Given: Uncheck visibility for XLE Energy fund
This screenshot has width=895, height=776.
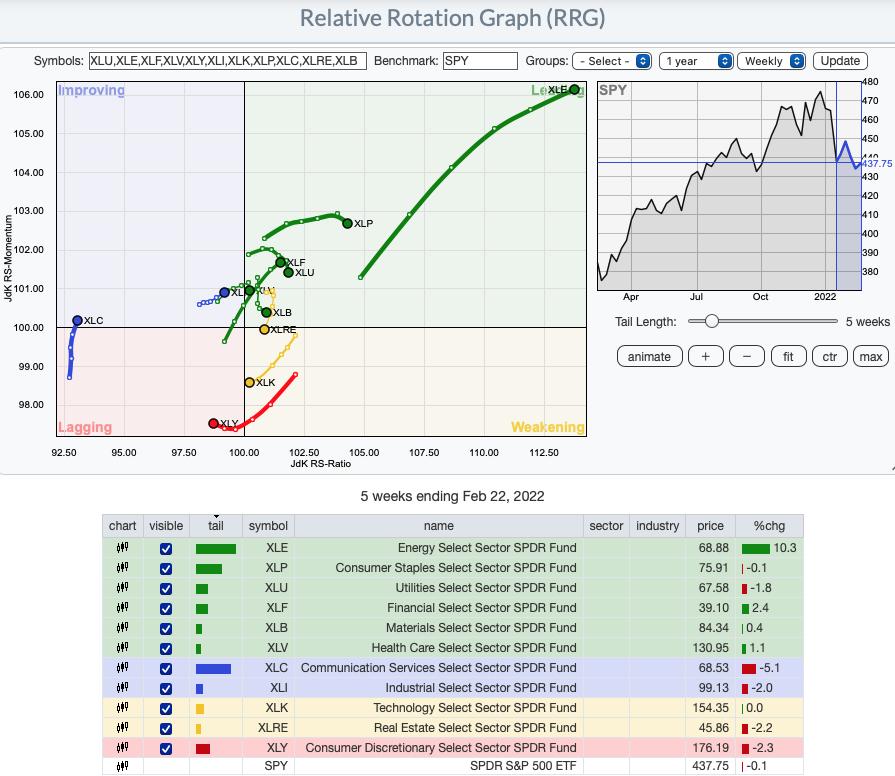Looking at the screenshot, I should [166, 548].
